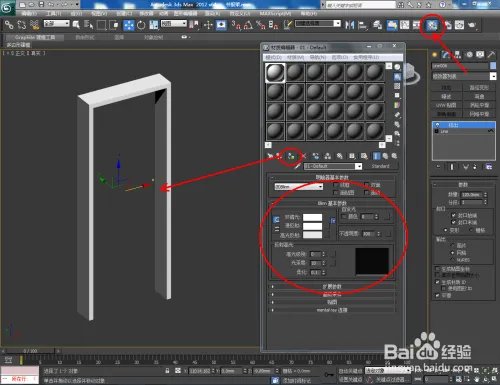This screenshot has height=385, width=500.
Task: Click the teapot Render Production icon
Action: 472,25
